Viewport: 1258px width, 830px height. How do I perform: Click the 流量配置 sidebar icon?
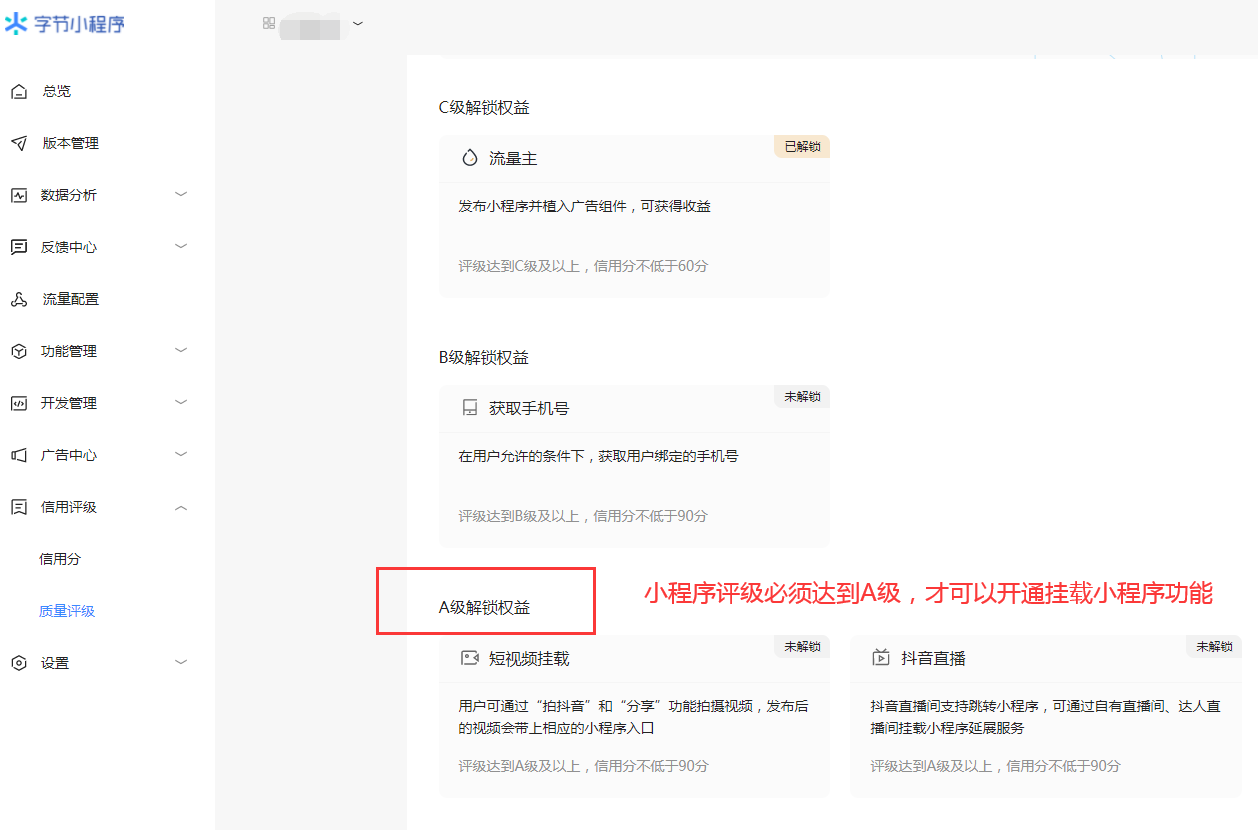(18, 300)
